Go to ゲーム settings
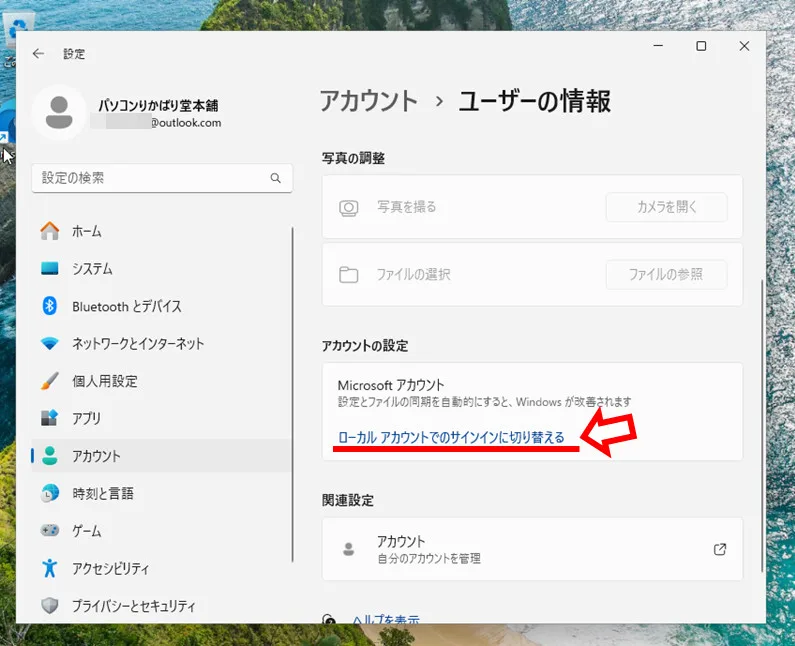This screenshot has width=795, height=646. pos(162,530)
